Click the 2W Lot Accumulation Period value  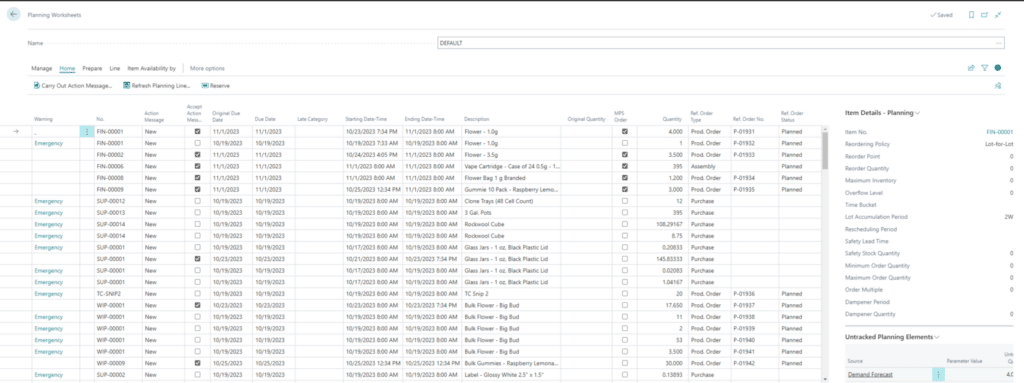[x=1009, y=216]
